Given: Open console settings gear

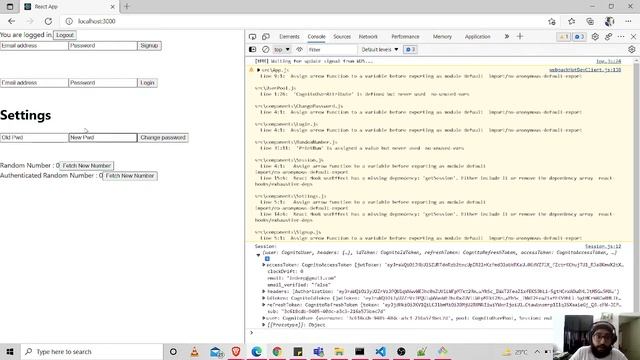Looking at the screenshot, I should click(632, 49).
